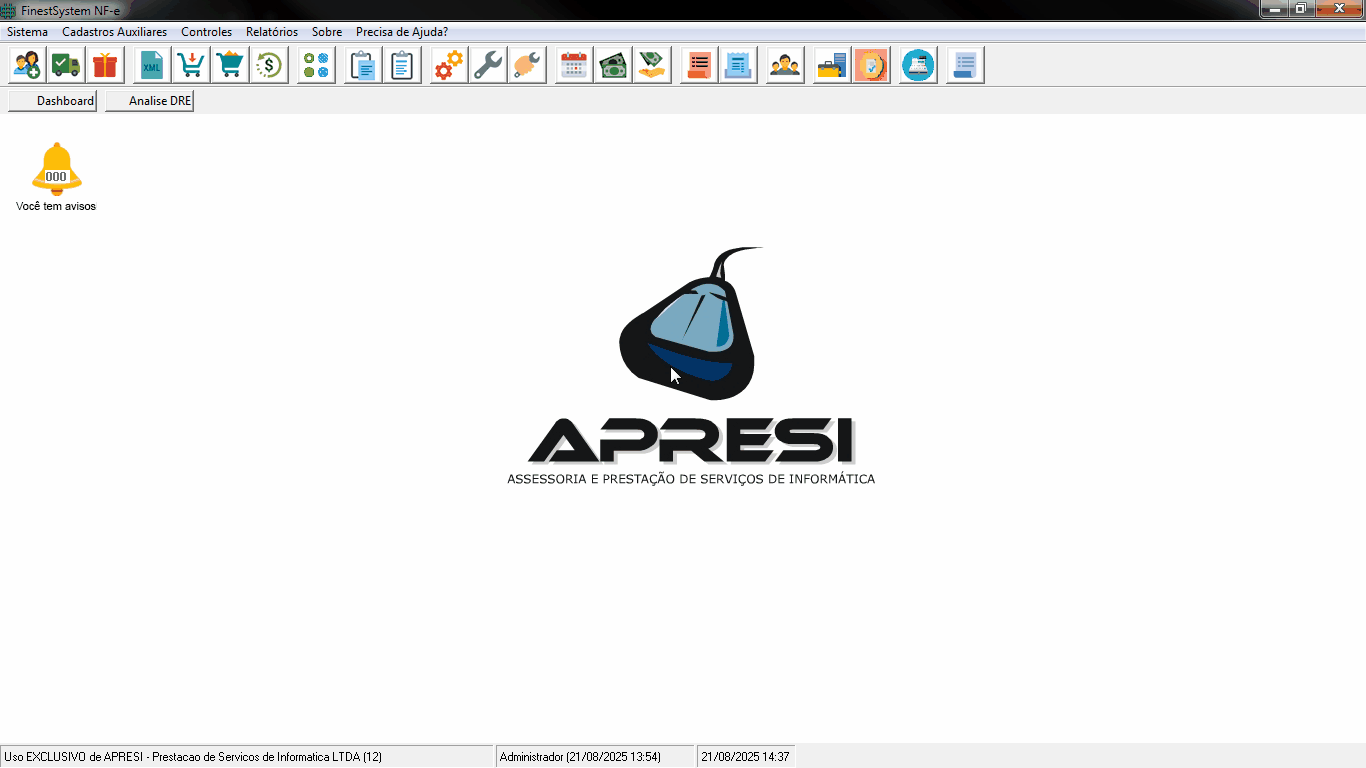
Task: Open the Cadastros Auxiliares menu
Action: point(114,32)
